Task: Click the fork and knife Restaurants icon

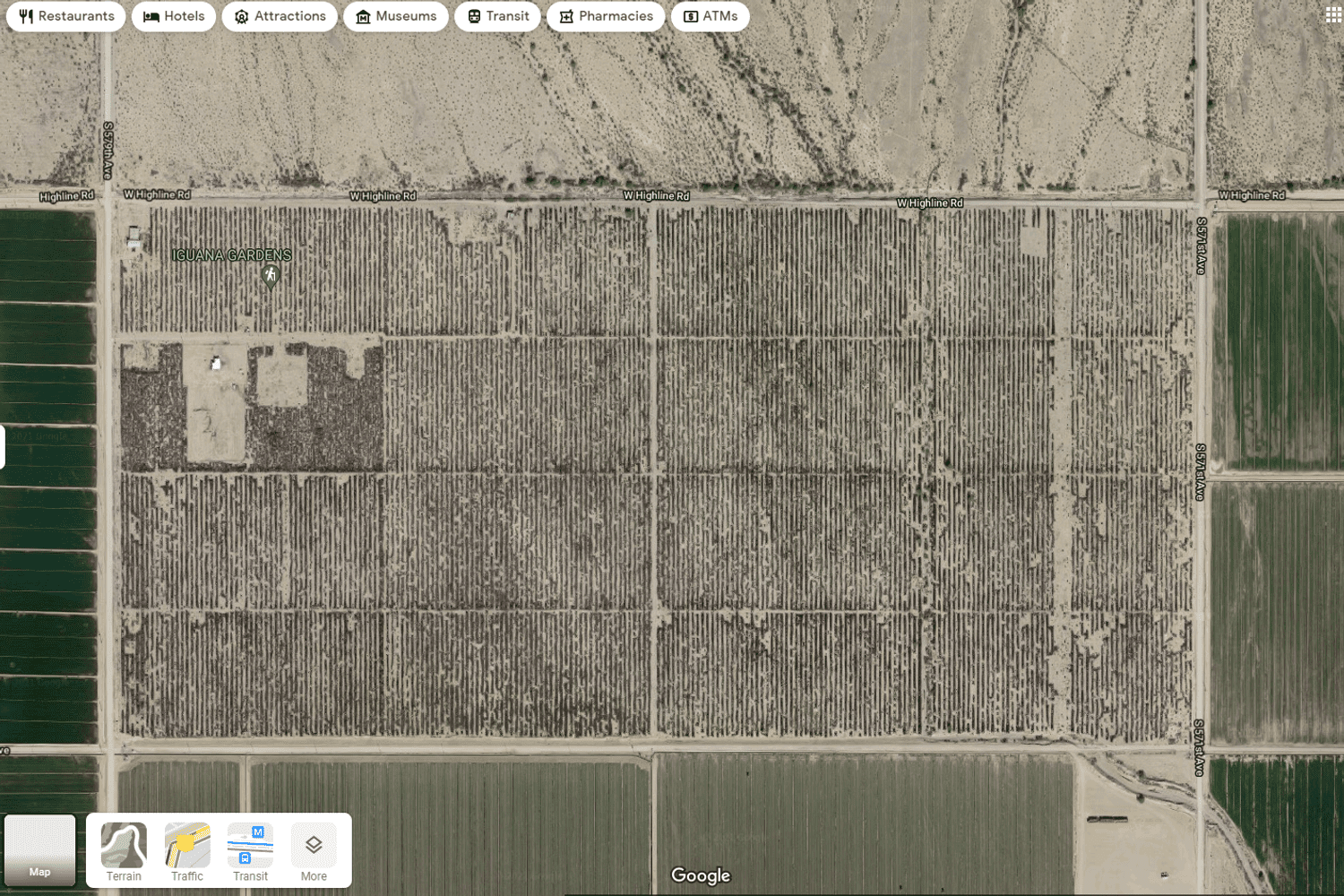Action: (26, 16)
